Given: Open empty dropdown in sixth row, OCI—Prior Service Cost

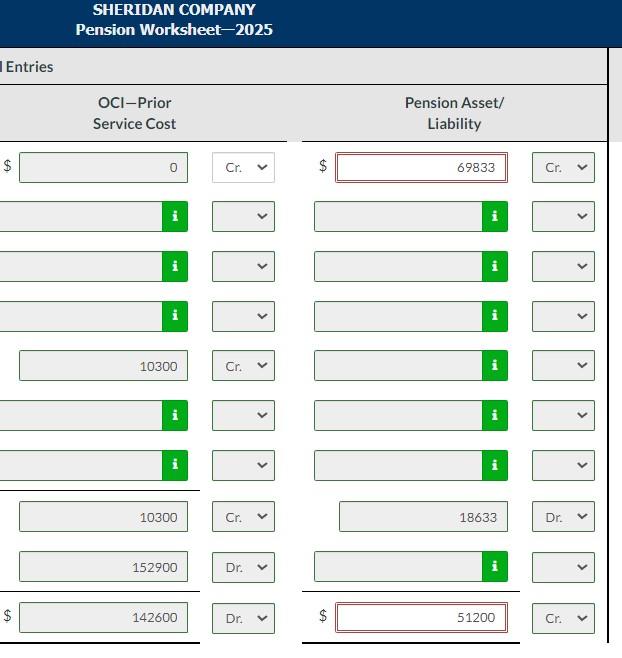Looking at the screenshot, I should point(243,415).
